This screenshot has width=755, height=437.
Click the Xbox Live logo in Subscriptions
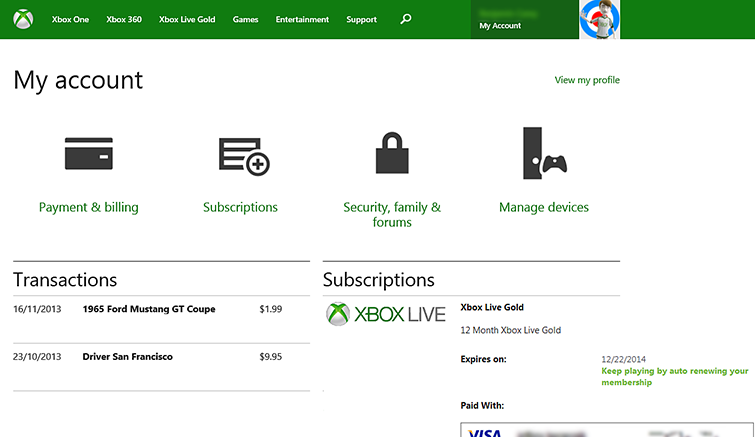386,314
